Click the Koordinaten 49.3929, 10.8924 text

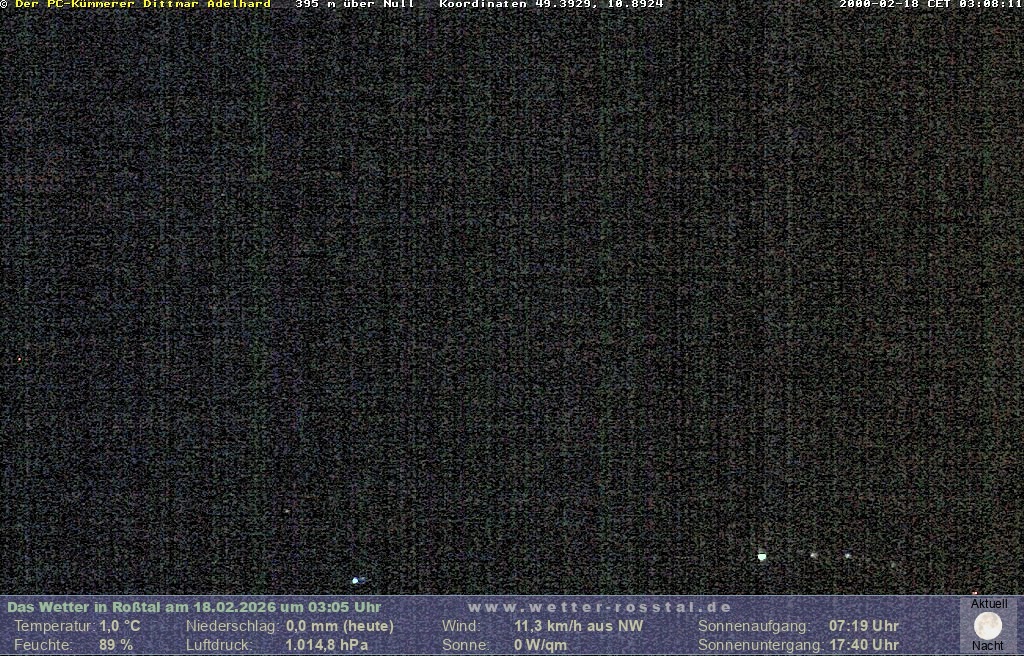click(x=551, y=4)
